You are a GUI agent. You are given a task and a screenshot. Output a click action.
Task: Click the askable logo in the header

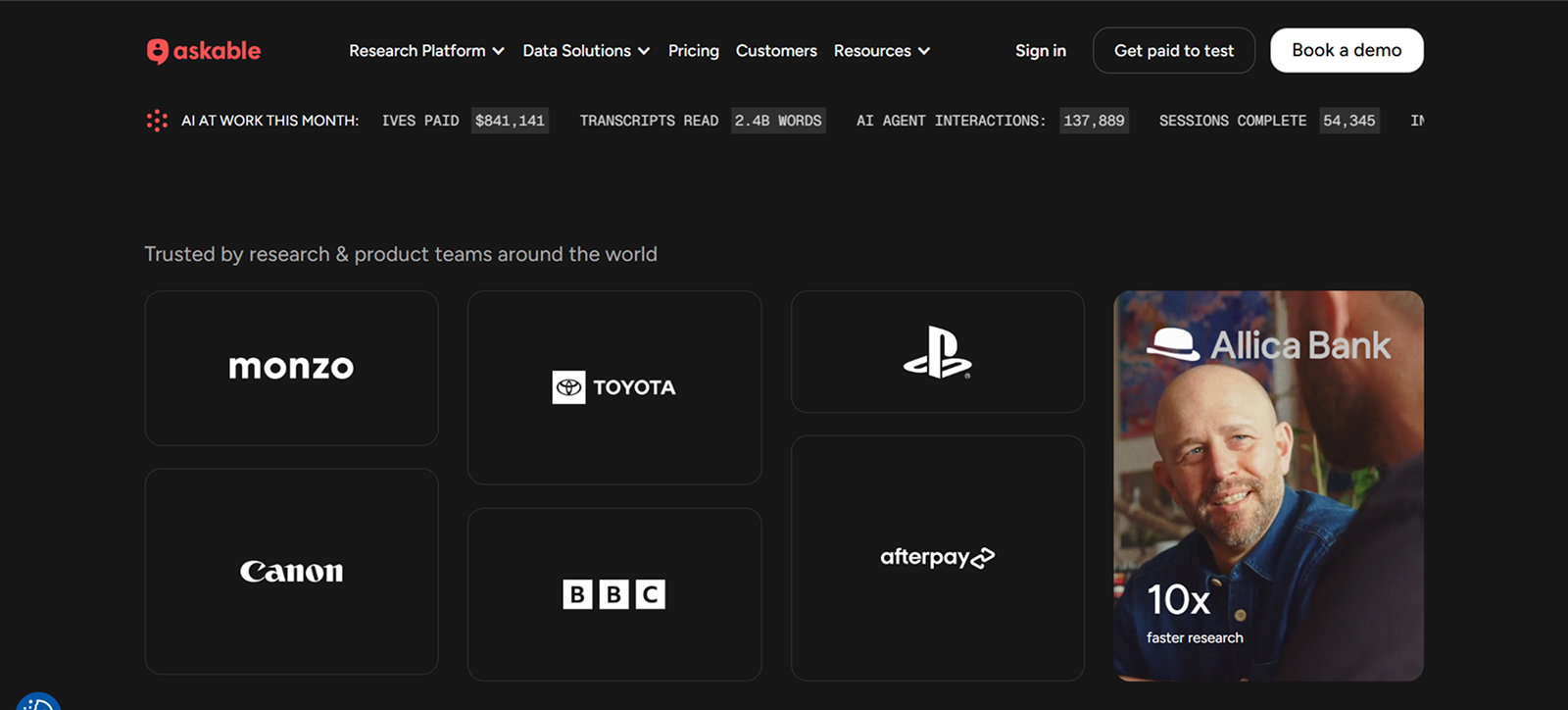(x=204, y=51)
